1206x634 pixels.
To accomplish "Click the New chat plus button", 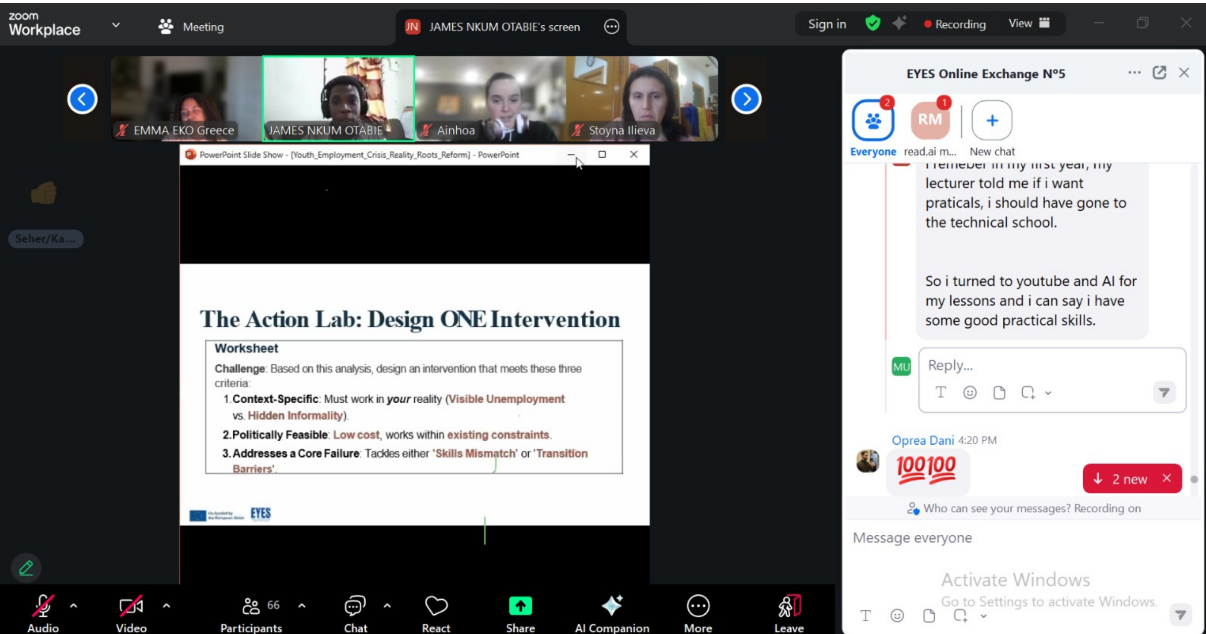I will pyautogui.click(x=992, y=121).
